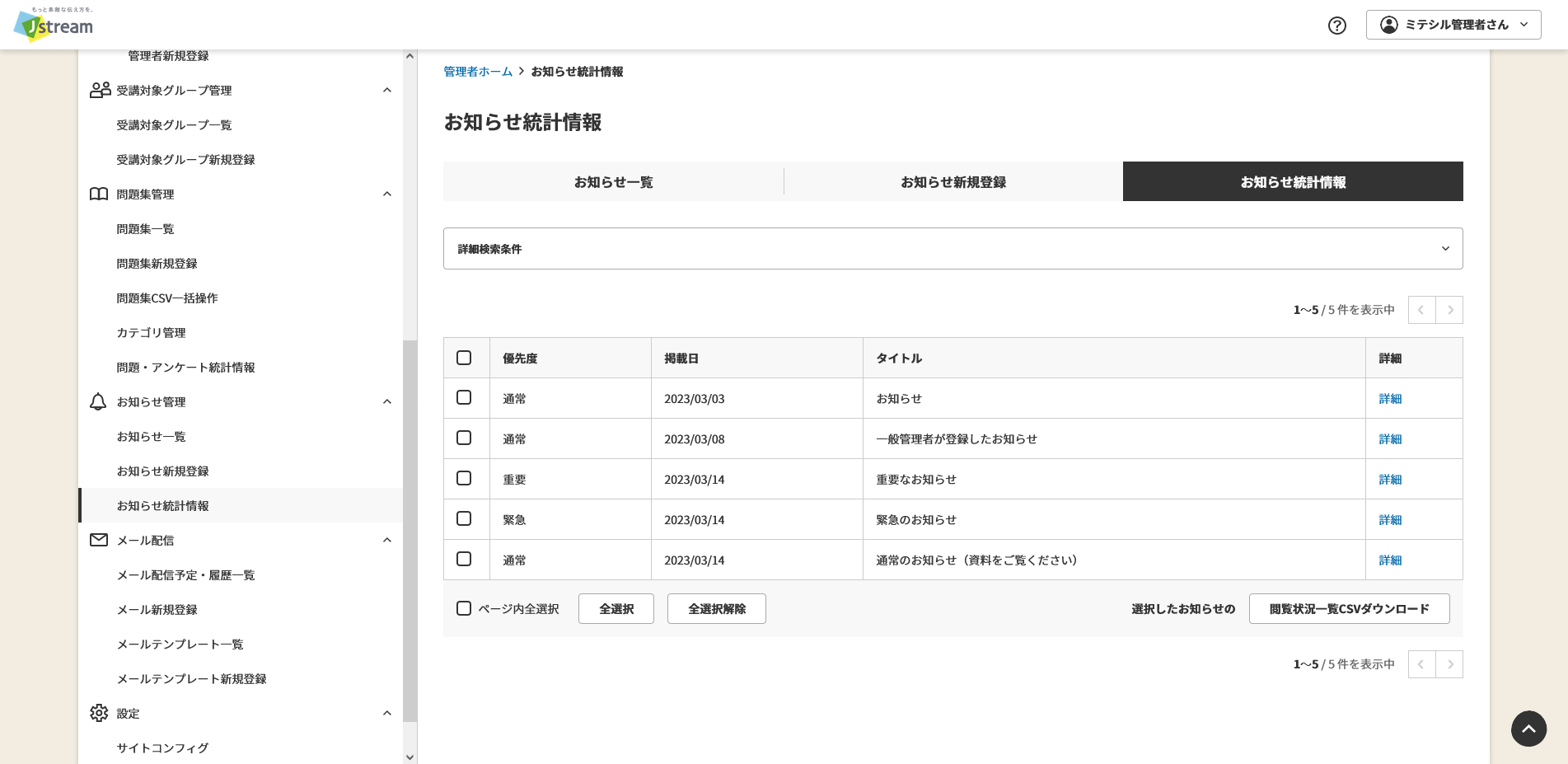Collapse the 設定 section
Viewport: 1568px width, 764px height.
387,713
